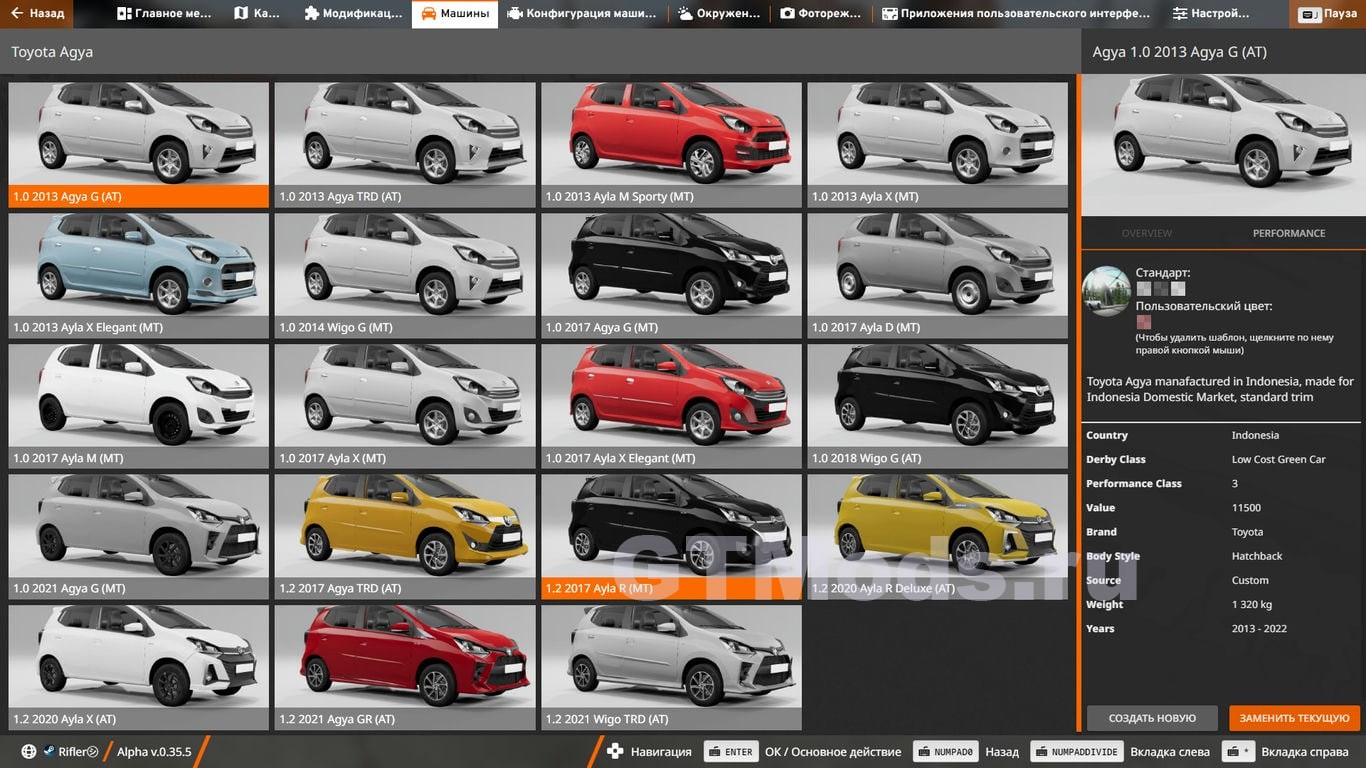Screen dimensions: 1366x768
Task: Click the Toyota Agya header title
Action: tap(52, 52)
